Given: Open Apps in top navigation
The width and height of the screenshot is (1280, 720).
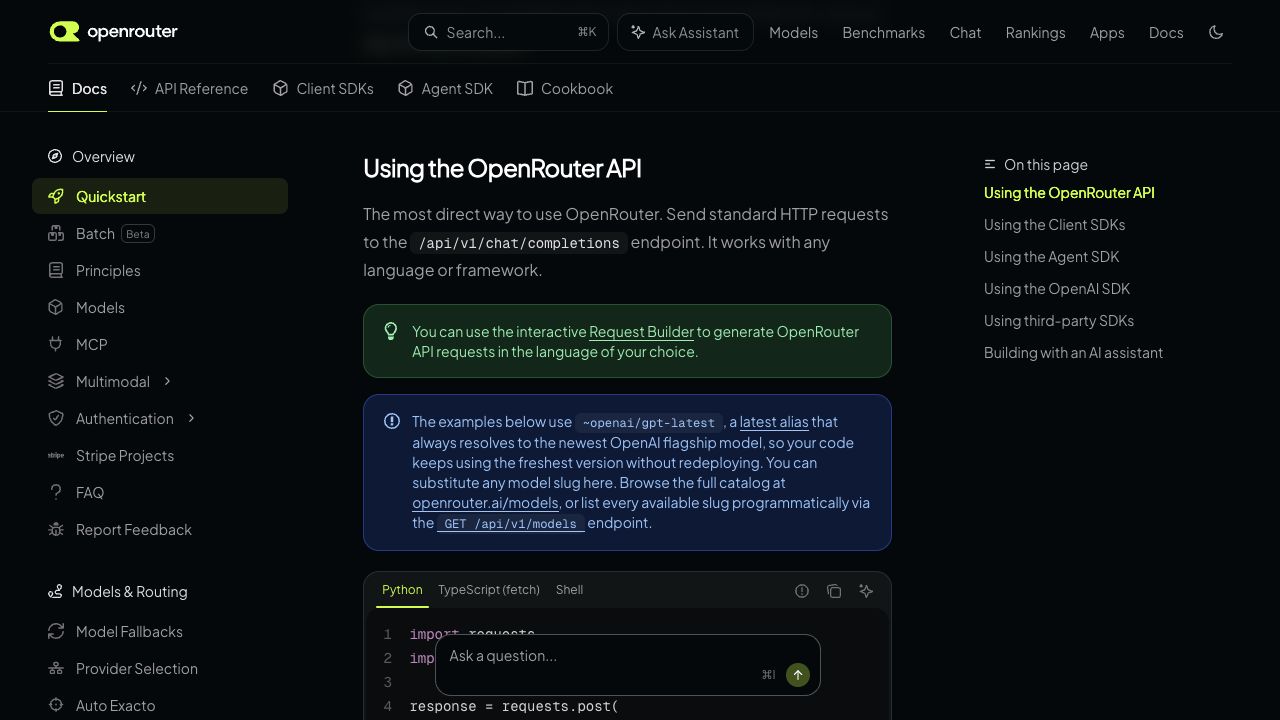Looking at the screenshot, I should pos(1107,33).
